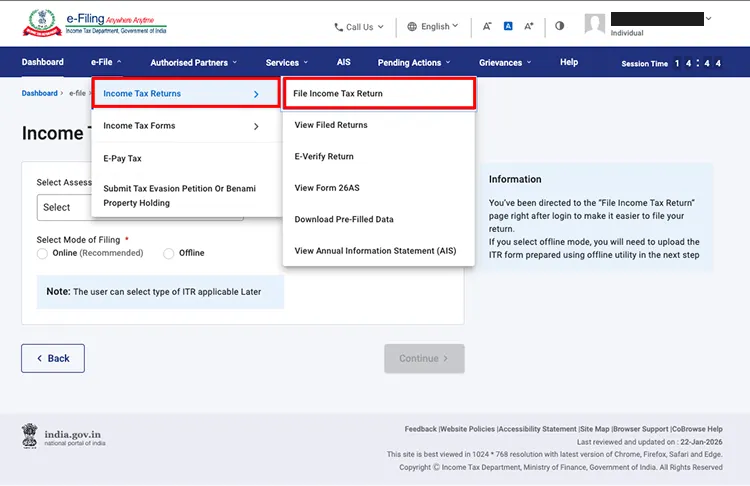
Task: Open the Services menu
Action: [x=287, y=63]
